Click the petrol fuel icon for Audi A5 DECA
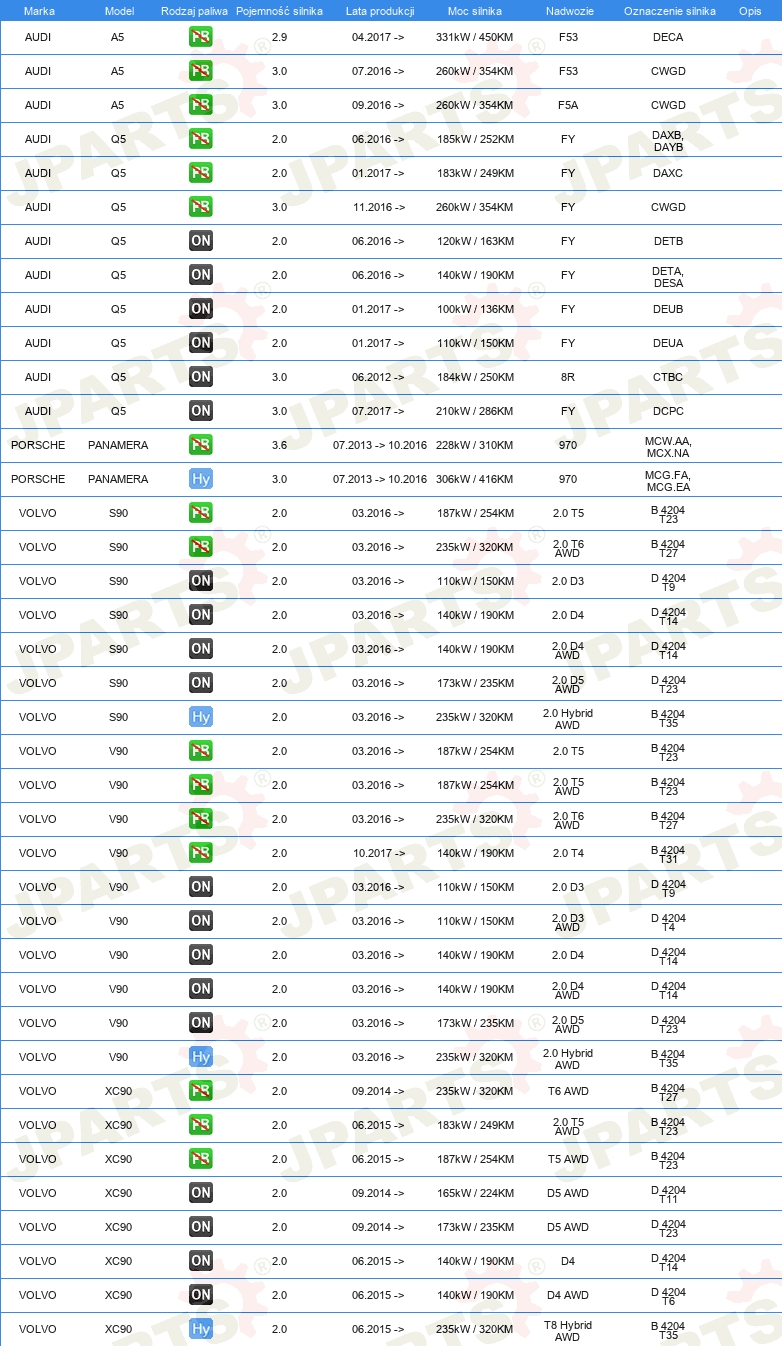The image size is (782, 1346). click(x=201, y=37)
